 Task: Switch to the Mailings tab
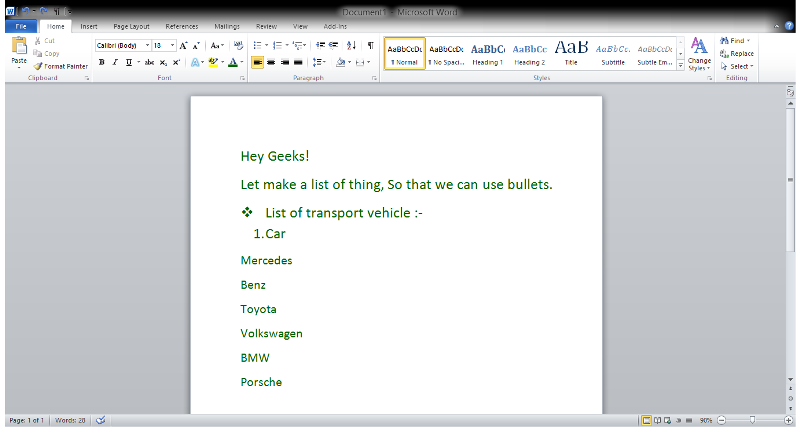coord(227,26)
